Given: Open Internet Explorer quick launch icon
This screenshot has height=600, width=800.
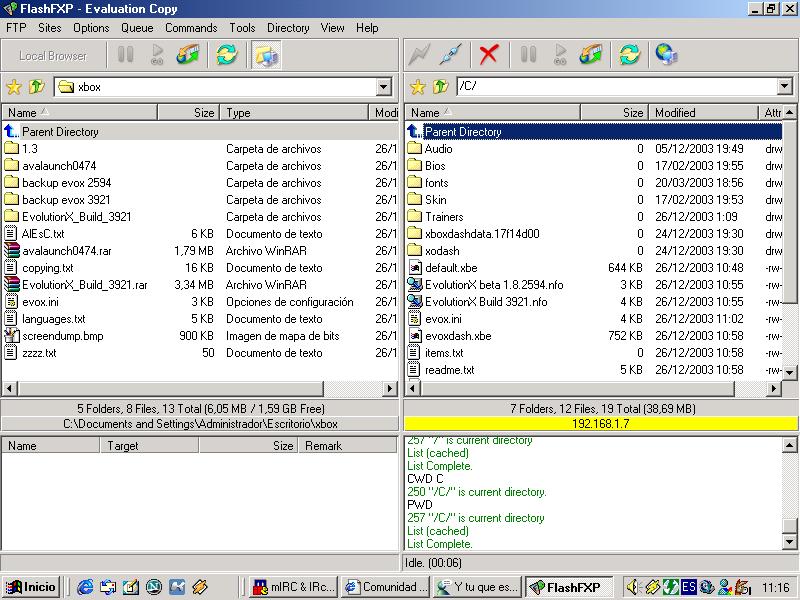Looking at the screenshot, I should point(85,587).
